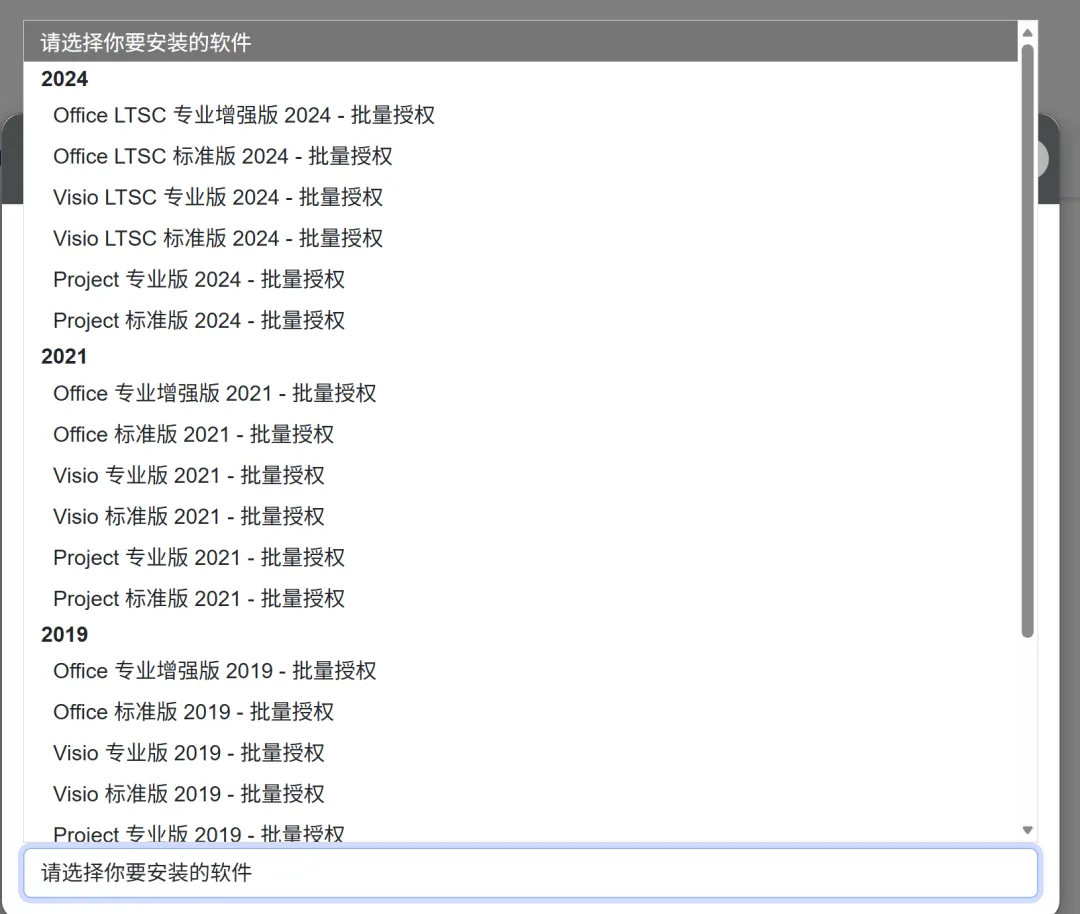The height and width of the screenshot is (914, 1080).
Task: Pick Visio 标准版 2021 - 批量授权
Action: [521, 517]
